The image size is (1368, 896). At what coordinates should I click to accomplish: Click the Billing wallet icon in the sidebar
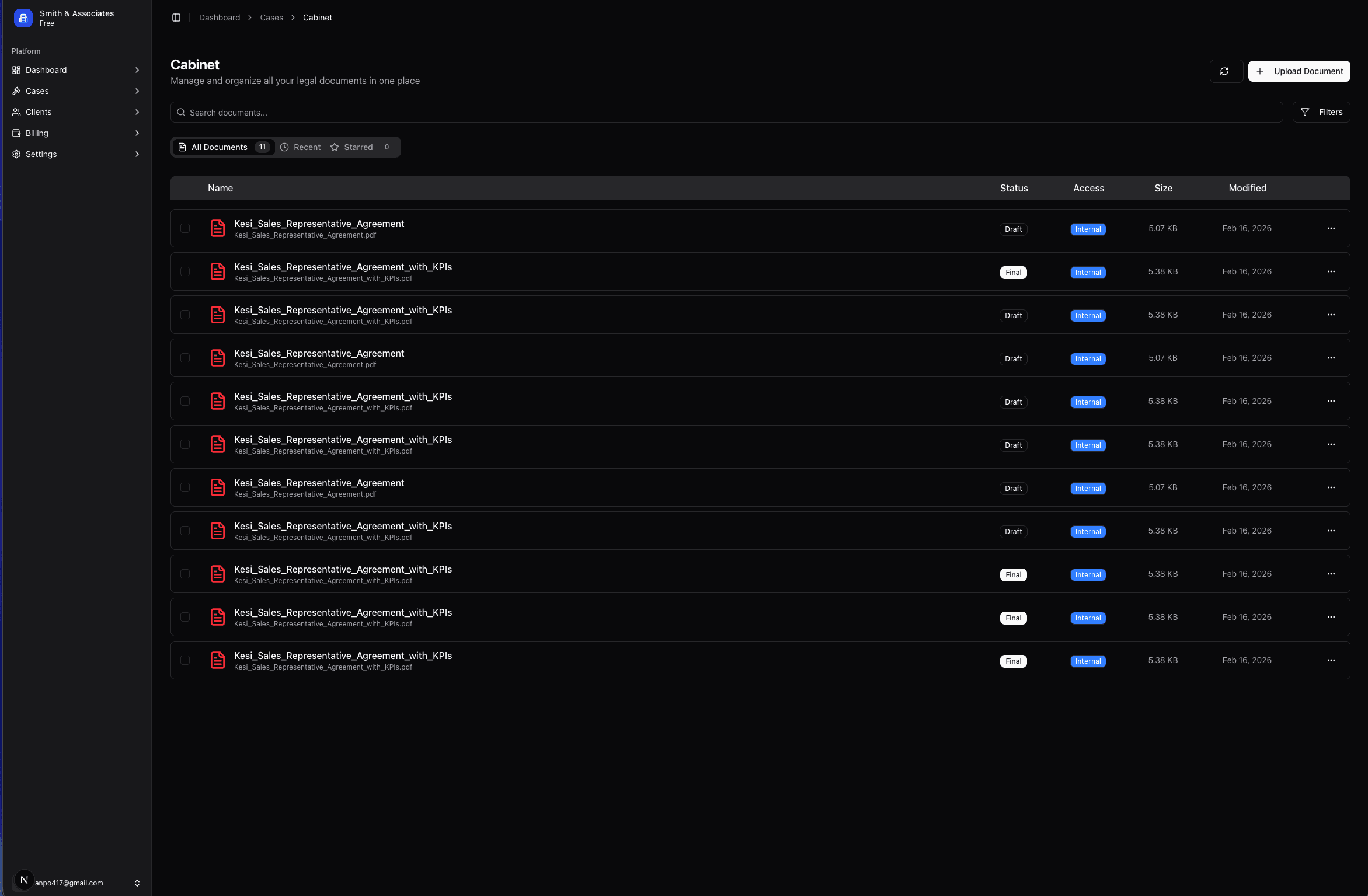pyautogui.click(x=16, y=133)
